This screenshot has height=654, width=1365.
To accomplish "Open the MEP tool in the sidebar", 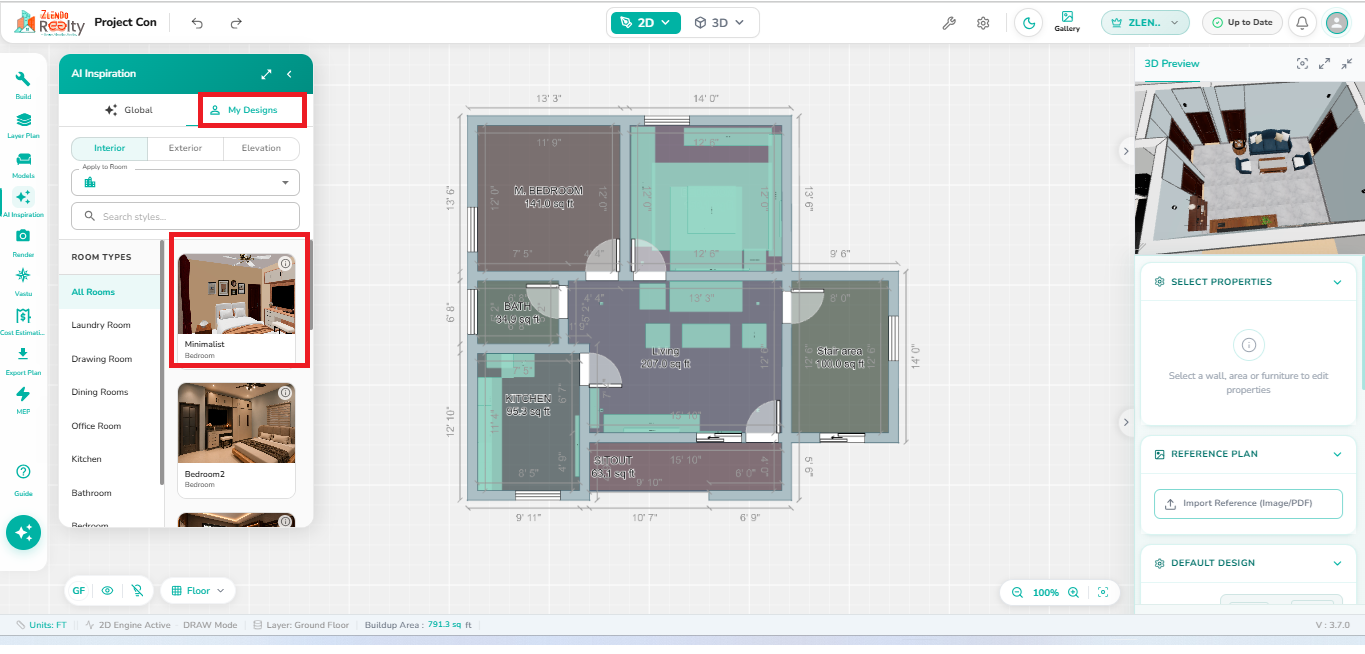I will click(x=23, y=400).
